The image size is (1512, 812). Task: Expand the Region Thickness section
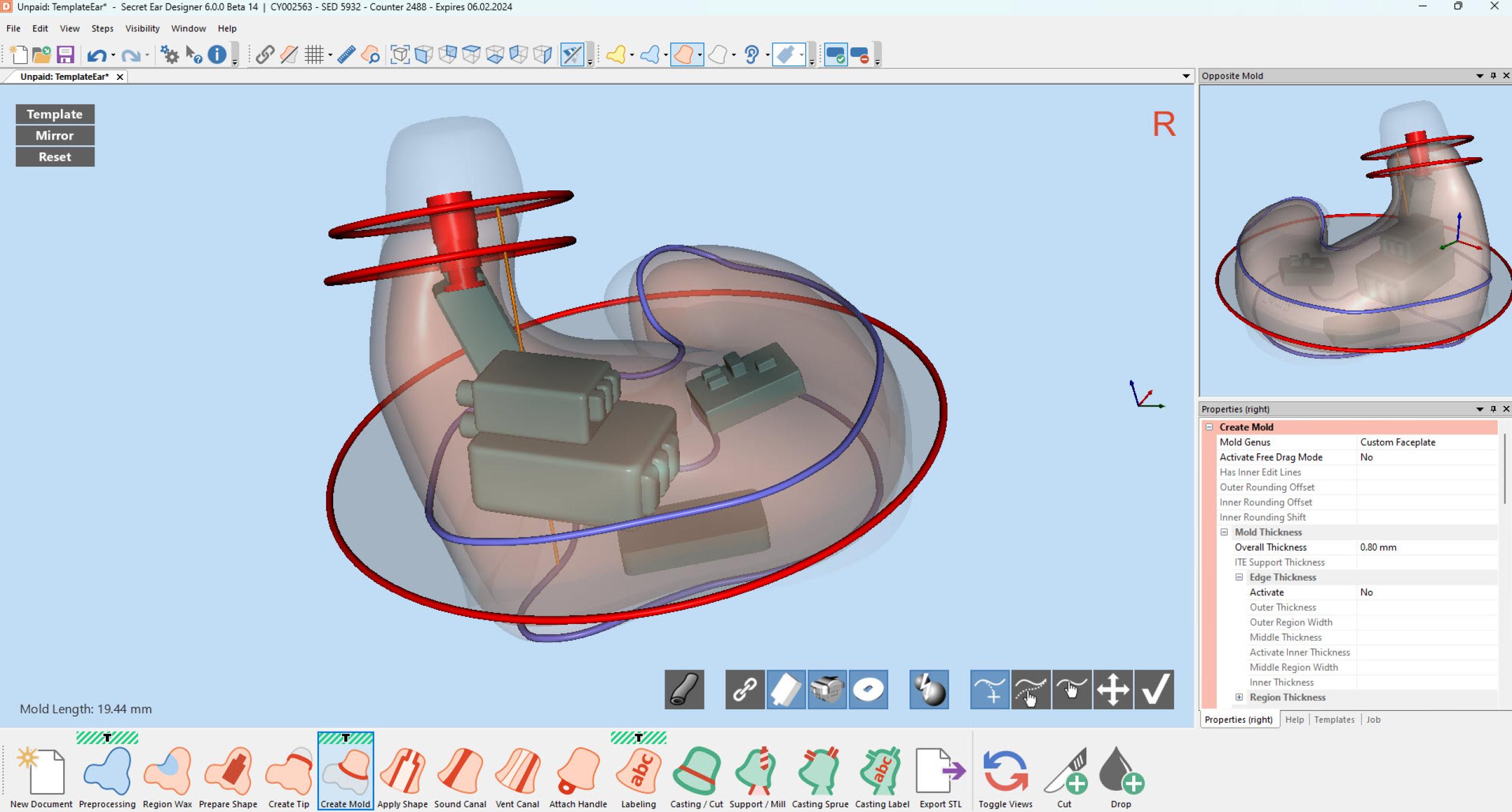pyautogui.click(x=1239, y=697)
